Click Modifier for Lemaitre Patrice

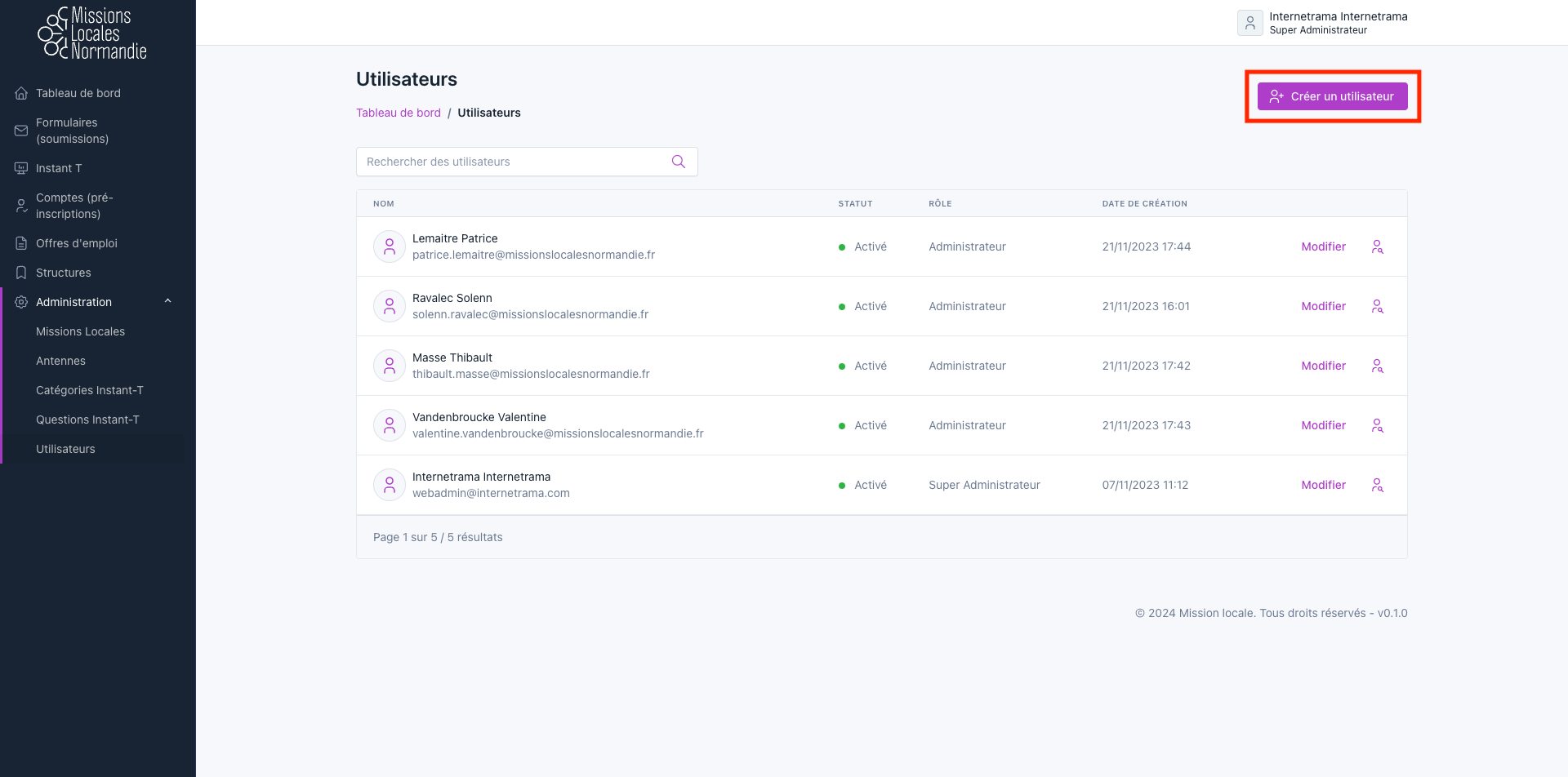(1323, 246)
